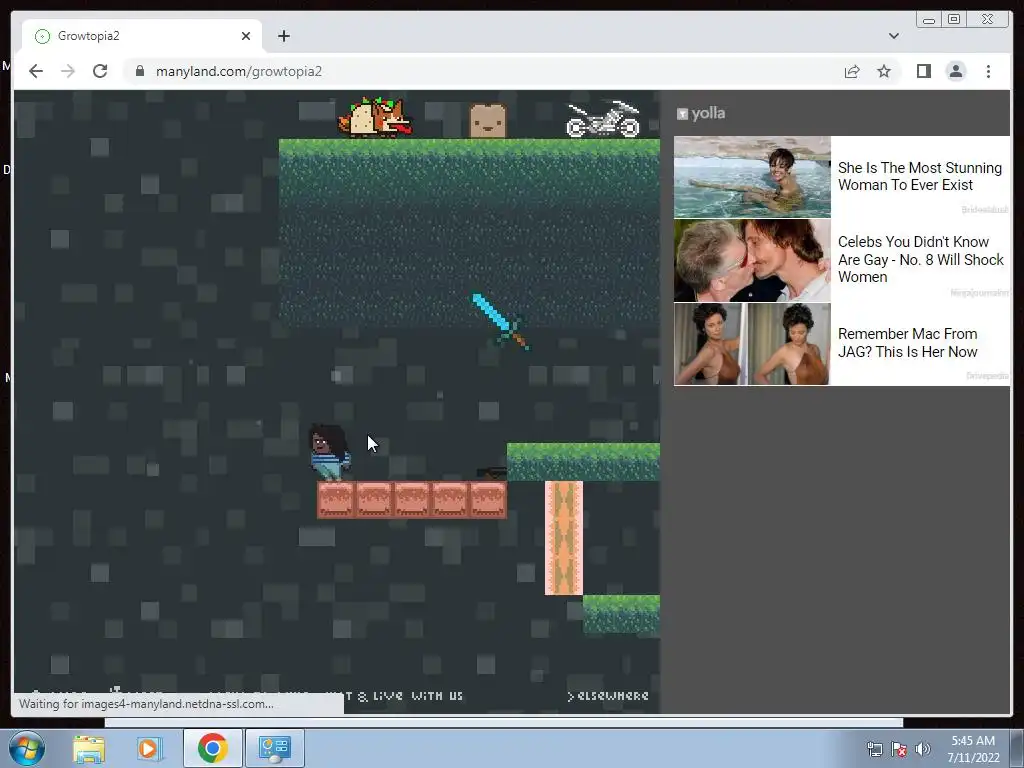Open the Most Stunning Woman ad headline
This screenshot has width=1024, height=768.
(x=920, y=176)
